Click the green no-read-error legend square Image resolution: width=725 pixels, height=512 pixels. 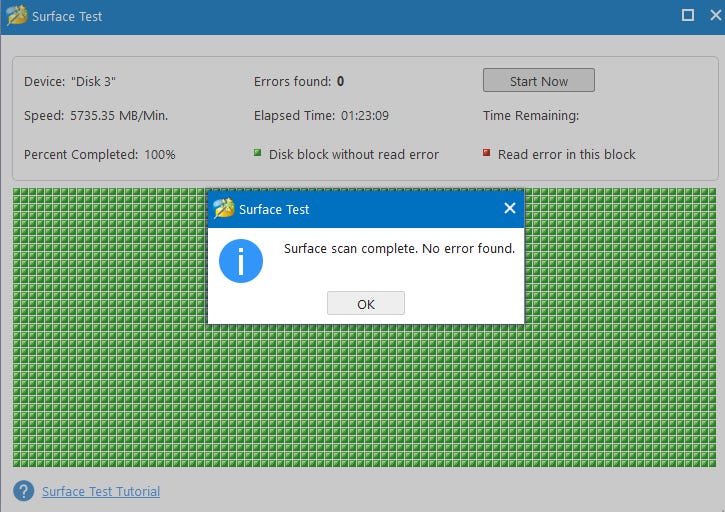[258, 153]
